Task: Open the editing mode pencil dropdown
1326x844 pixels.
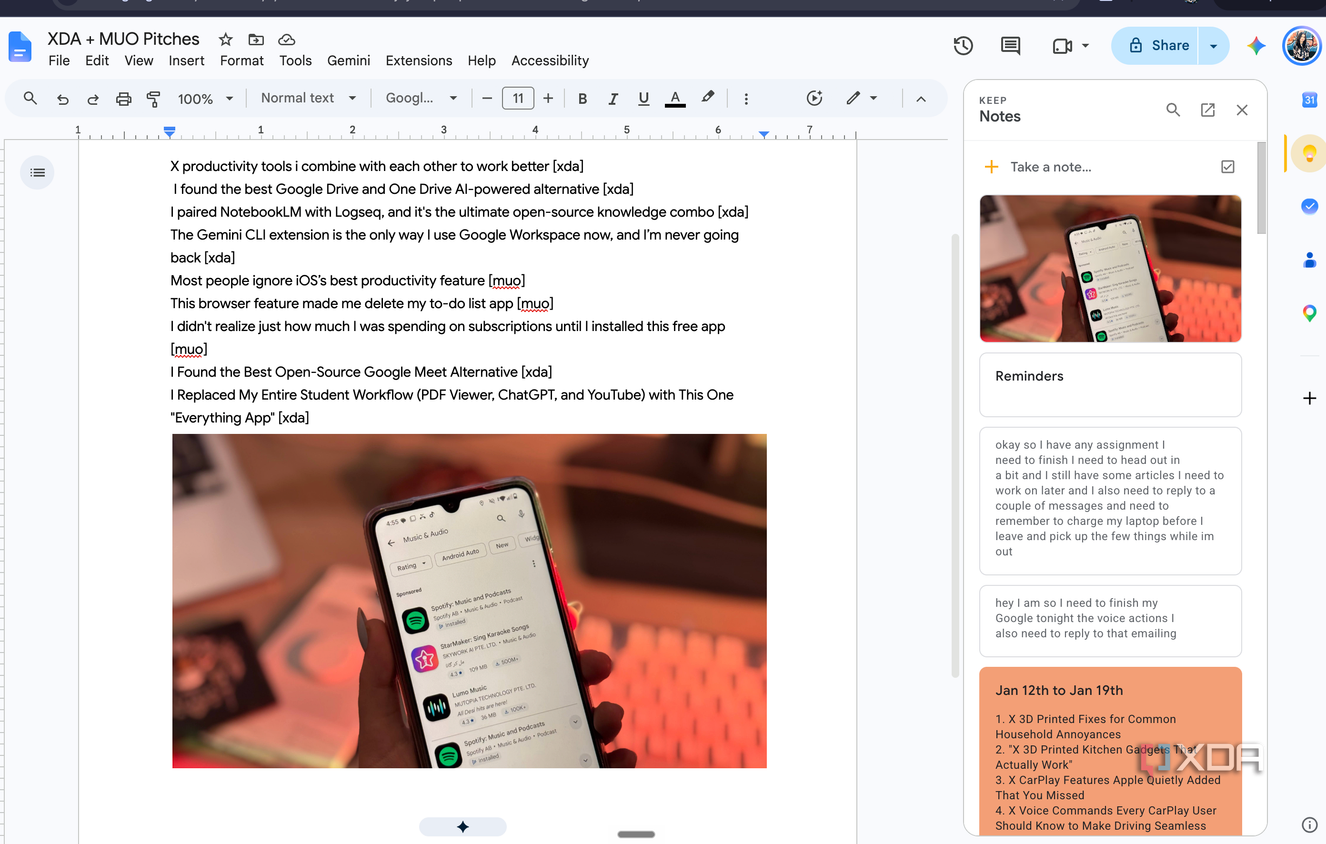Action: (861, 98)
